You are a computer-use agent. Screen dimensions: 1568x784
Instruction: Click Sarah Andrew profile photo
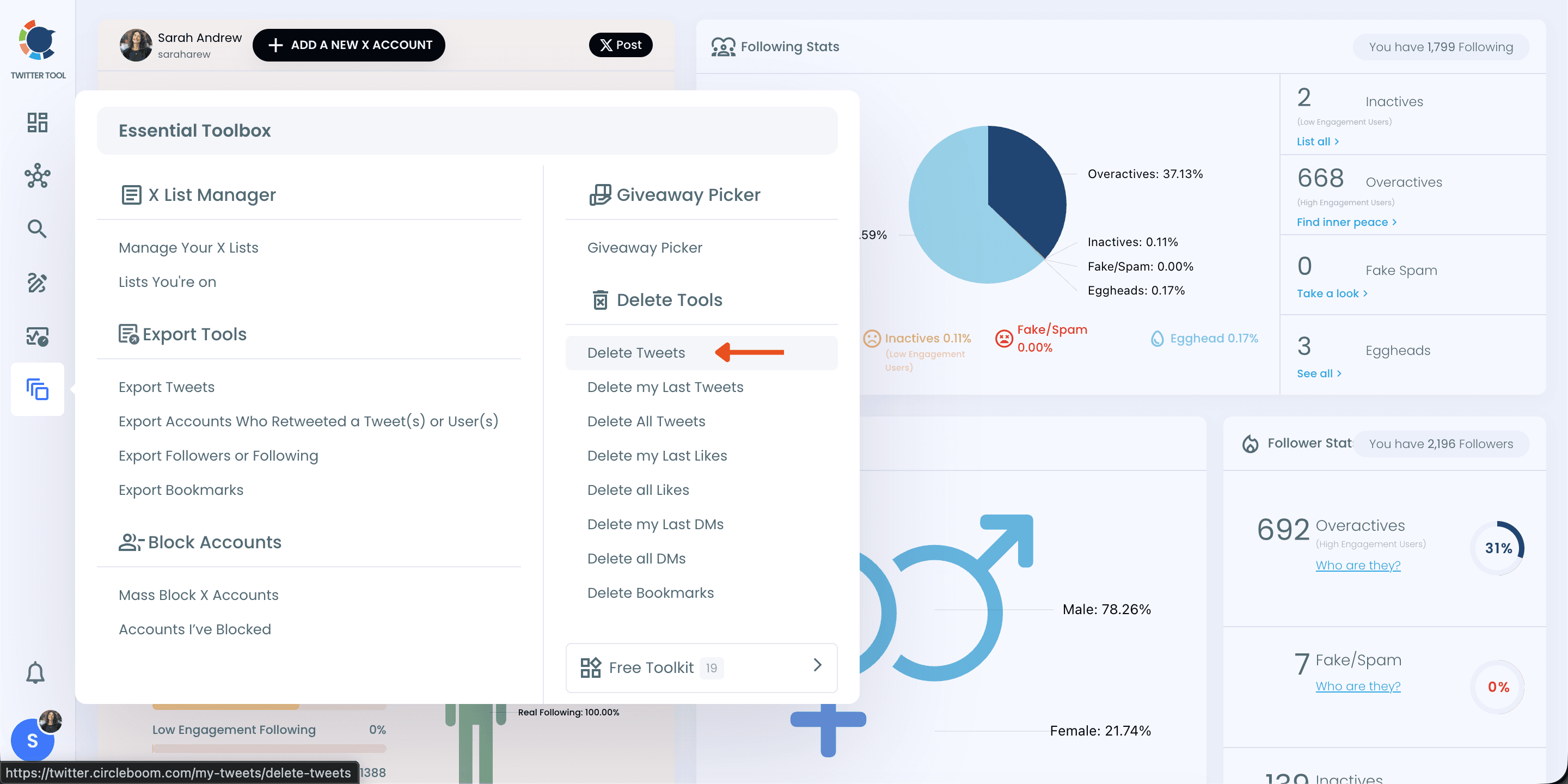136,45
